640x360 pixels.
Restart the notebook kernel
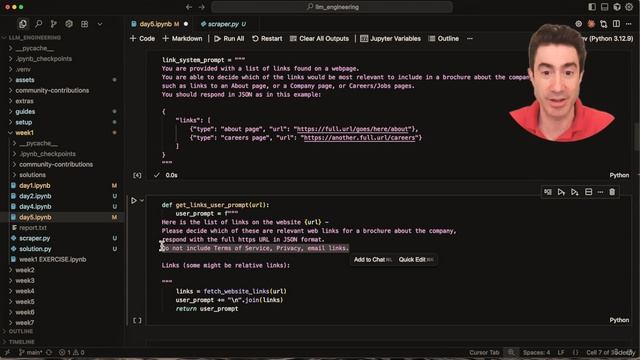267,38
